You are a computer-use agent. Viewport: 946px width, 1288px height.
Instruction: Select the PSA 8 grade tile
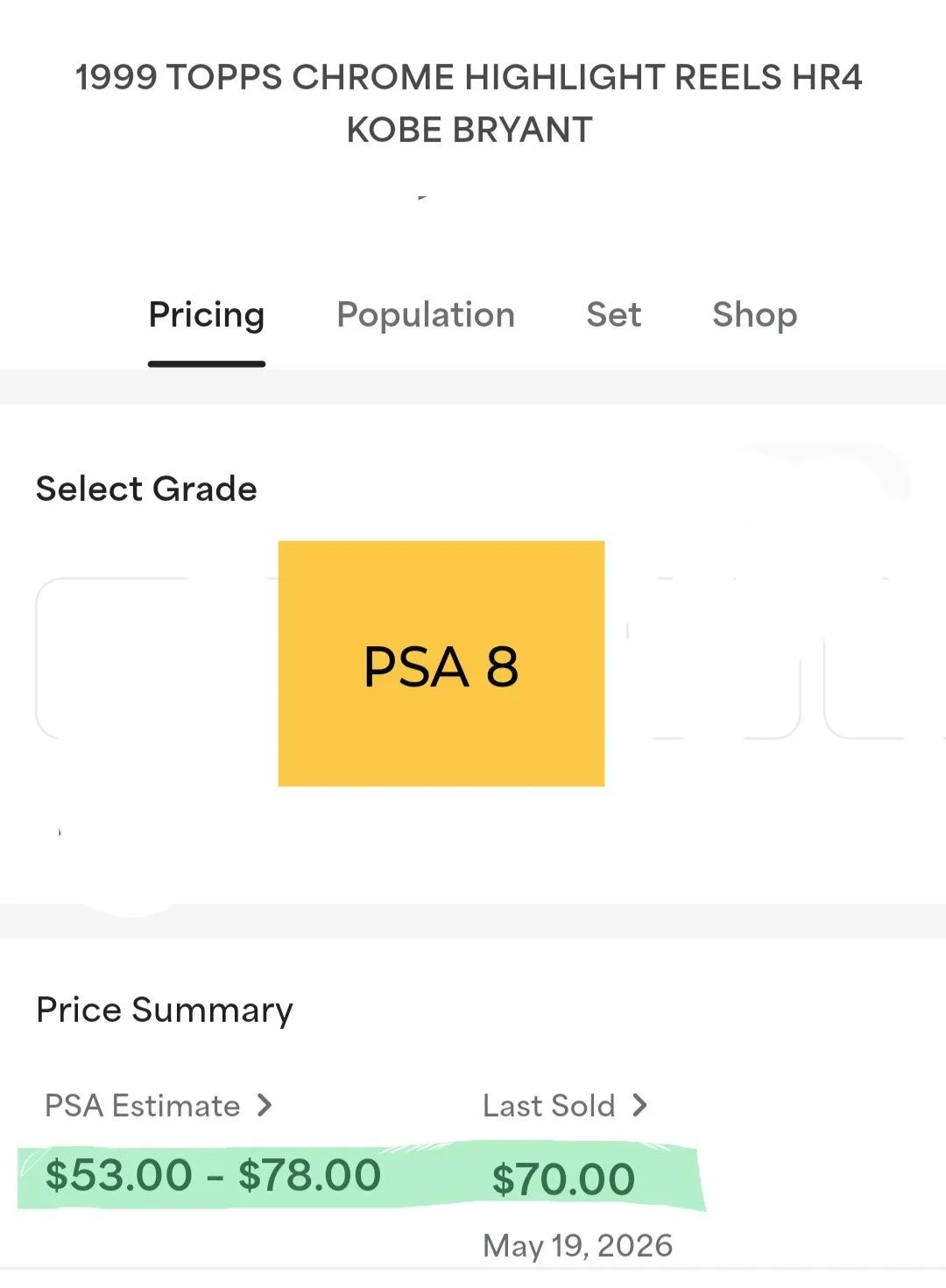pyautogui.click(x=441, y=664)
